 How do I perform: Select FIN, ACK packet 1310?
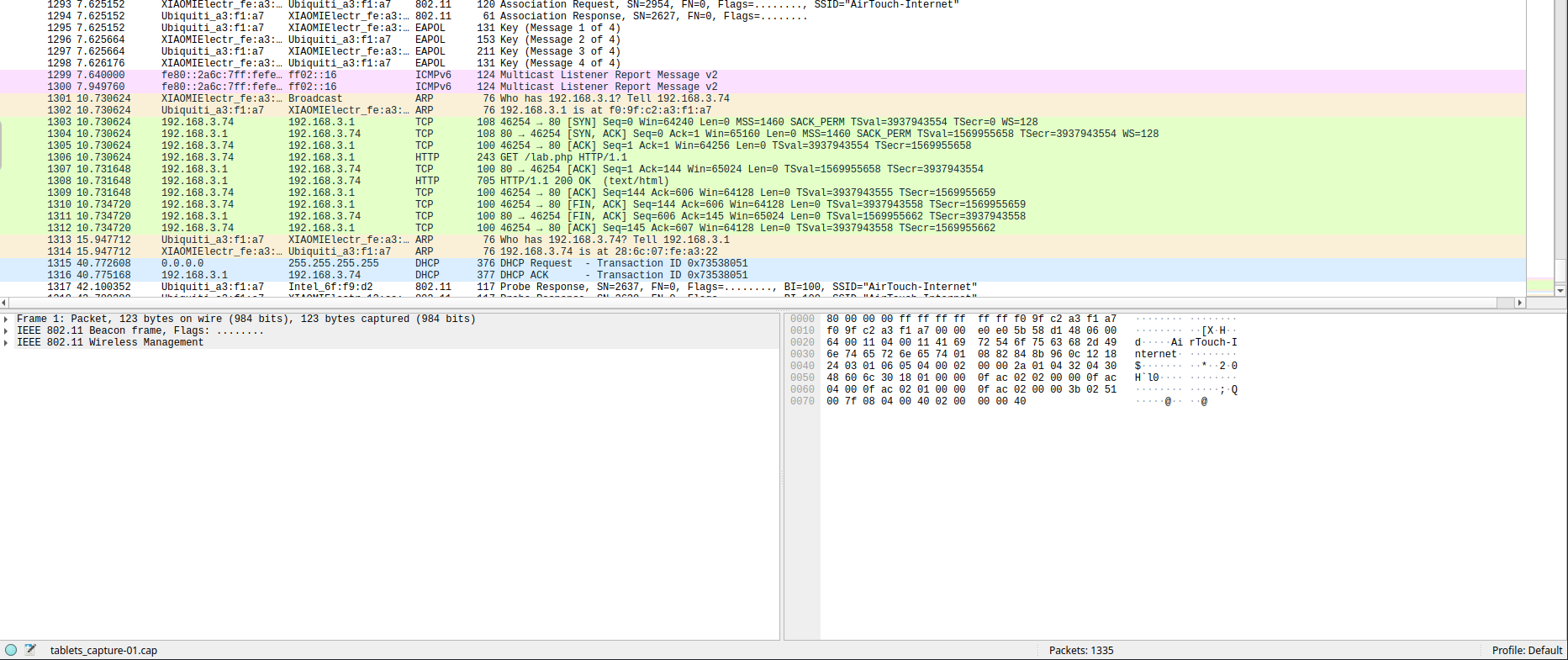pyautogui.click(x=763, y=204)
